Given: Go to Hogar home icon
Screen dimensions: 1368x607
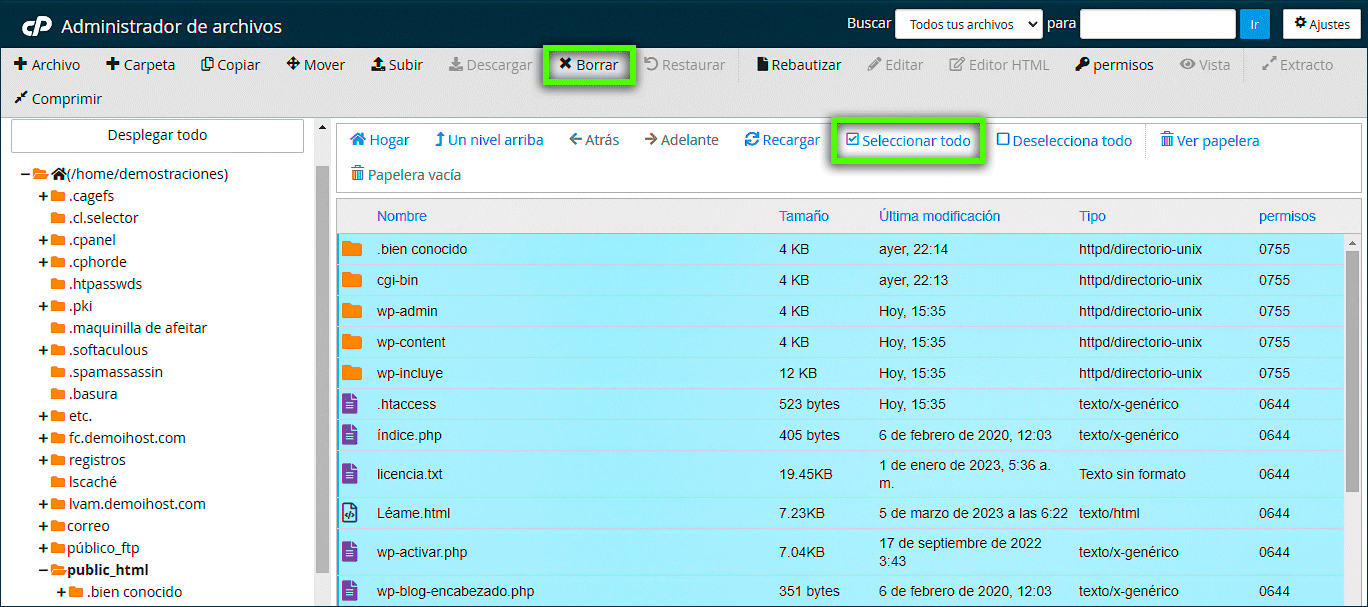Looking at the screenshot, I should 357,140.
